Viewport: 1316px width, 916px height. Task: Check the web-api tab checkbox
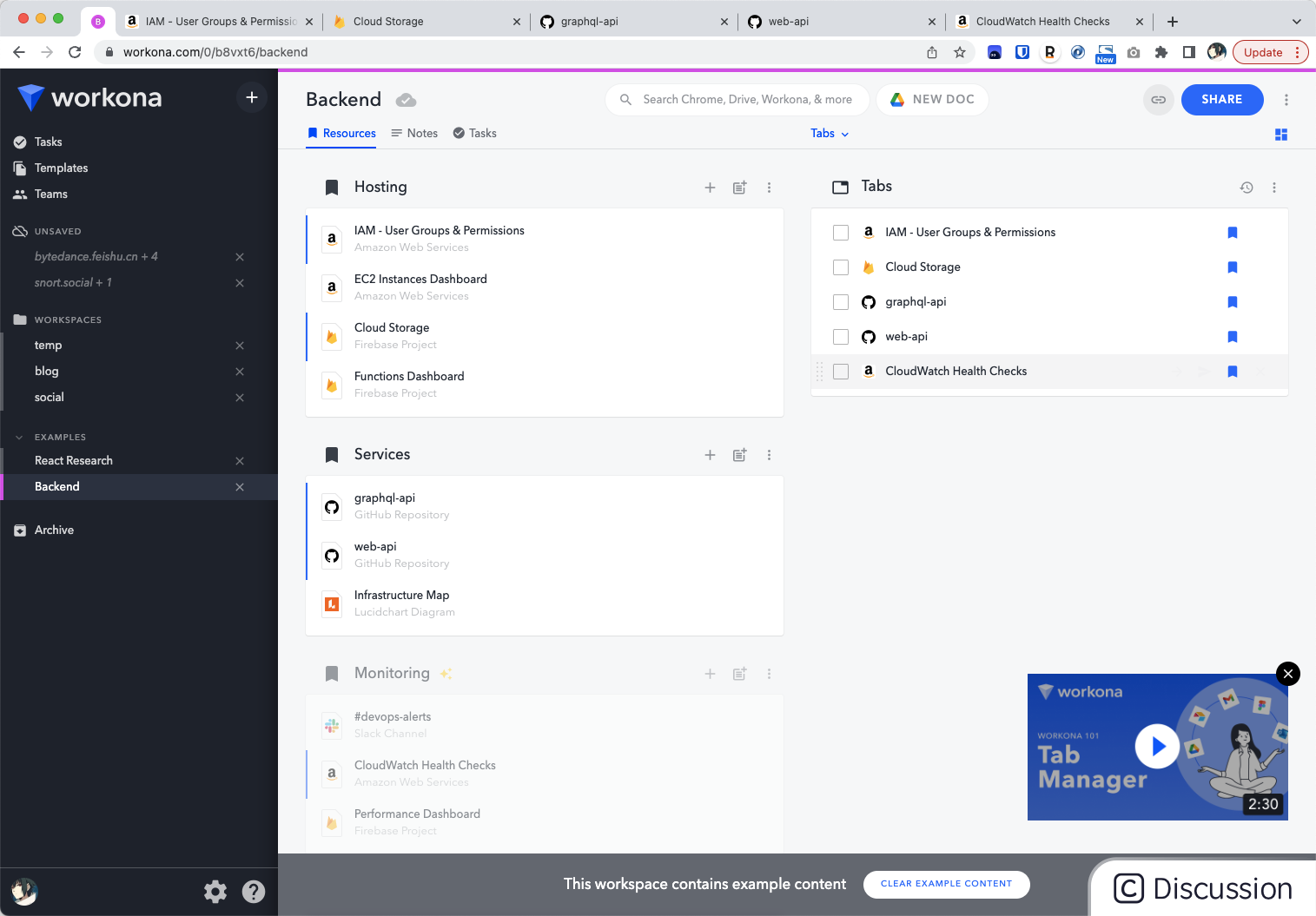(841, 337)
